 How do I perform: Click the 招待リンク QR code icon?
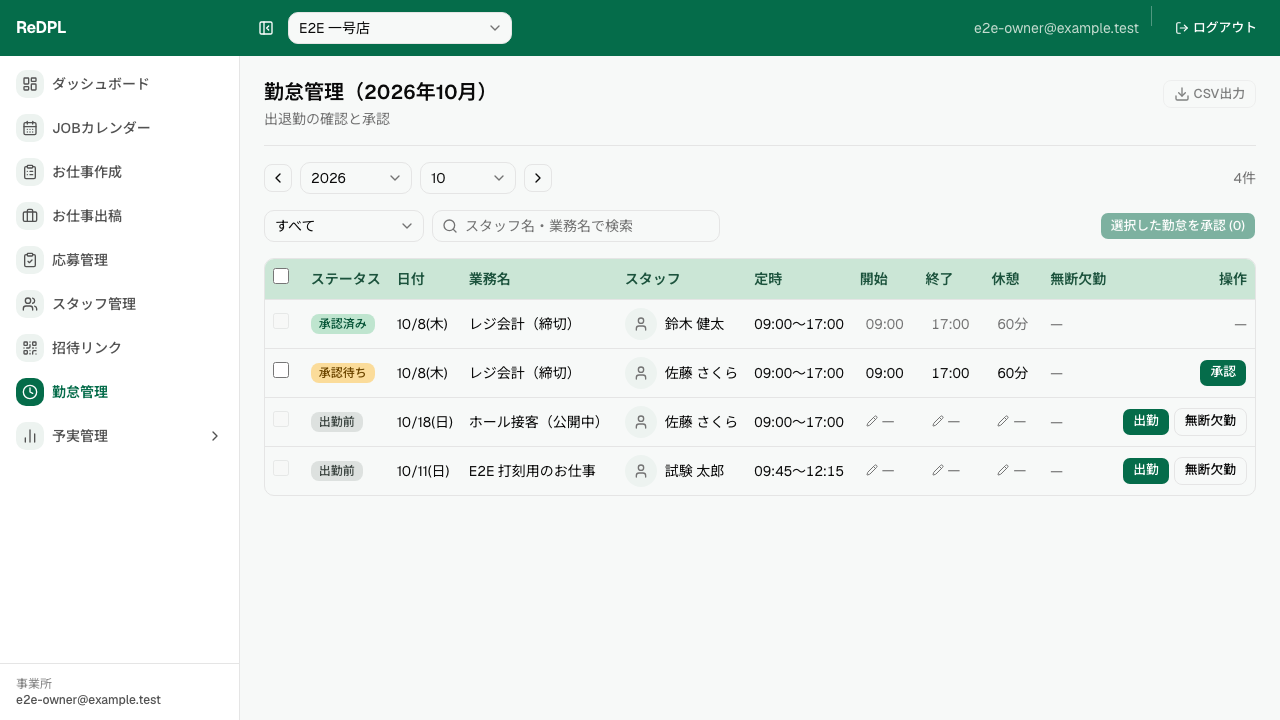point(30,348)
